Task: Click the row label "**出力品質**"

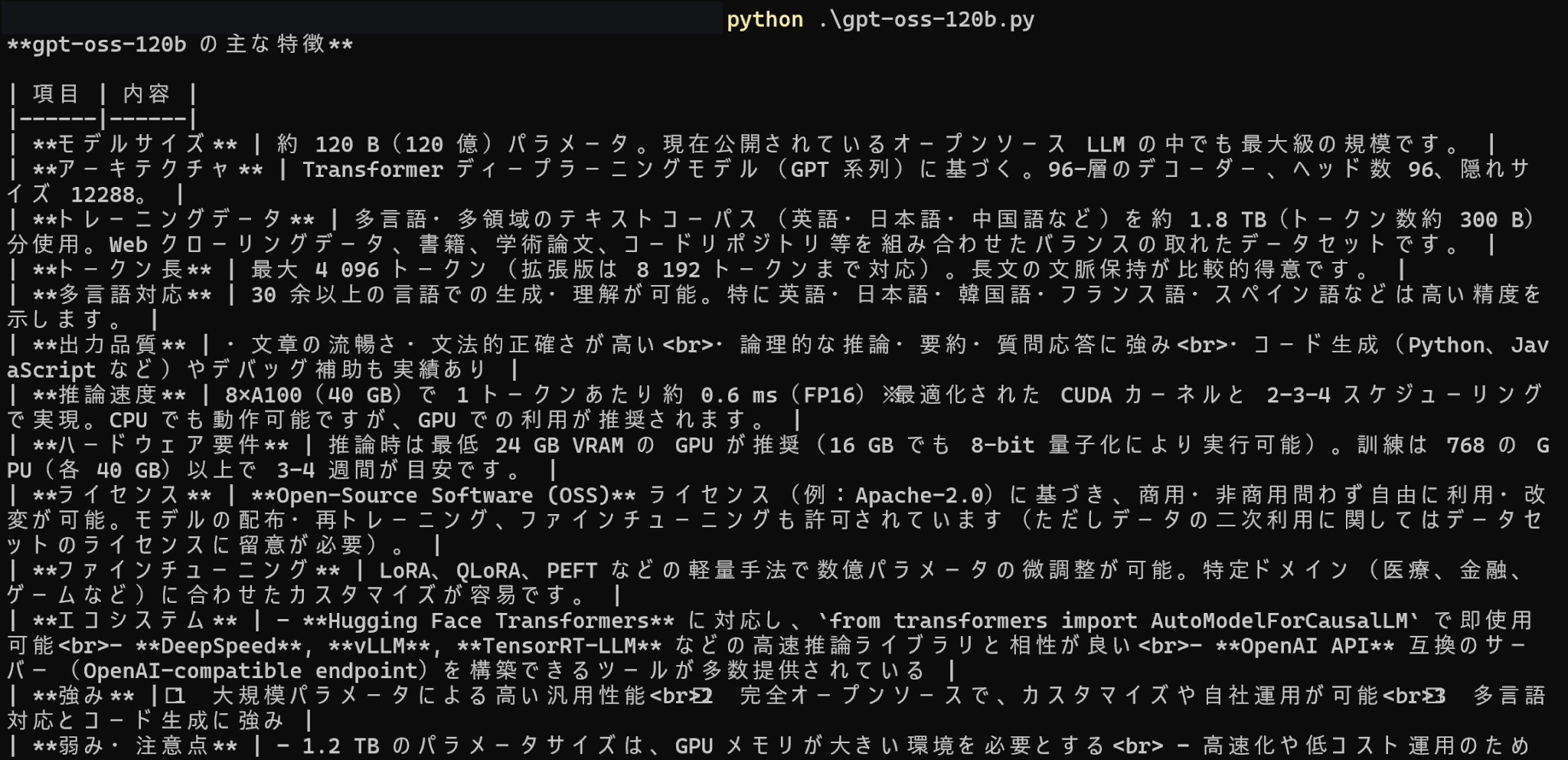Action: click(109, 345)
